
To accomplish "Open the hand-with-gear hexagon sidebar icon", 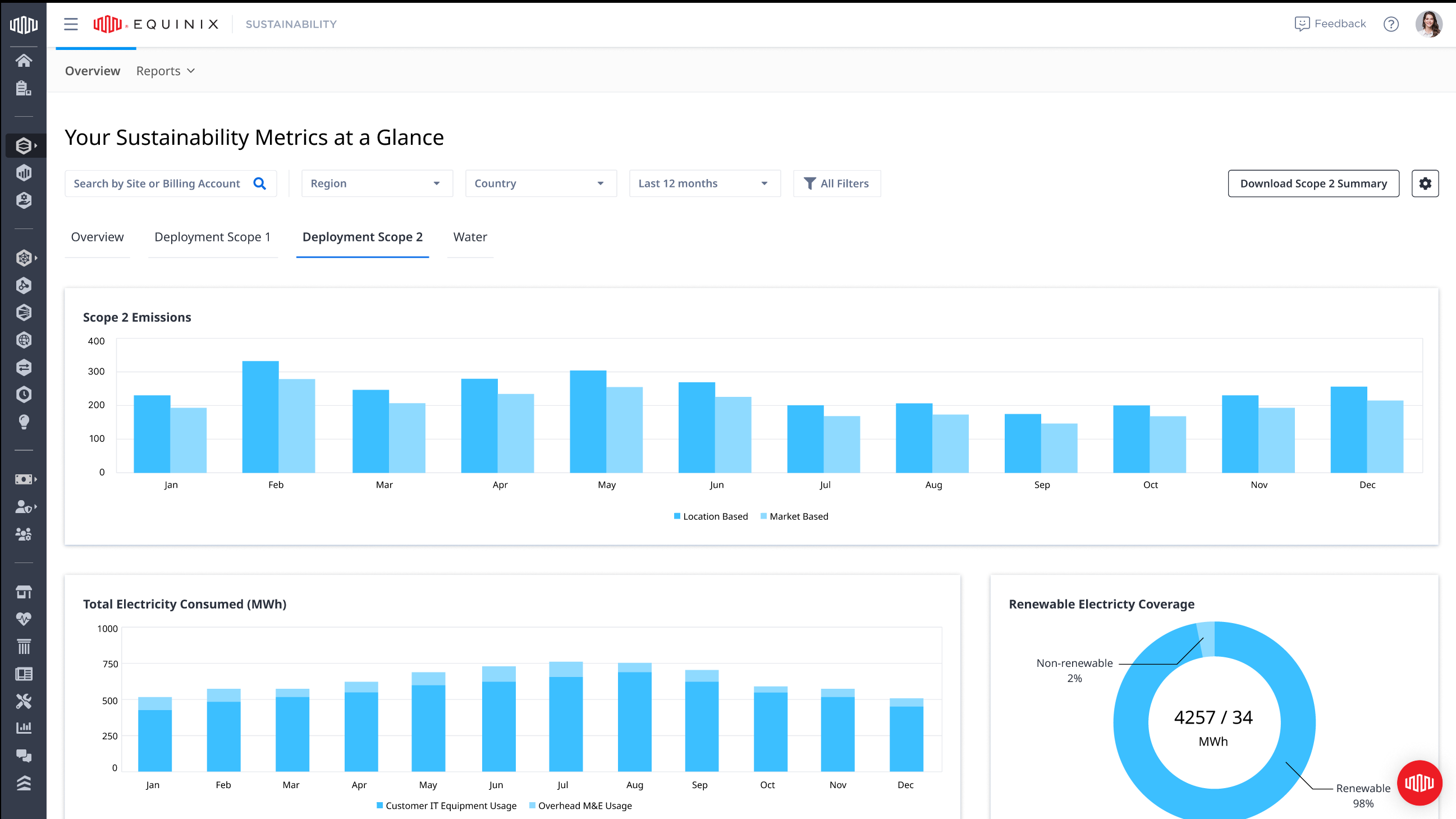I will pos(23,200).
